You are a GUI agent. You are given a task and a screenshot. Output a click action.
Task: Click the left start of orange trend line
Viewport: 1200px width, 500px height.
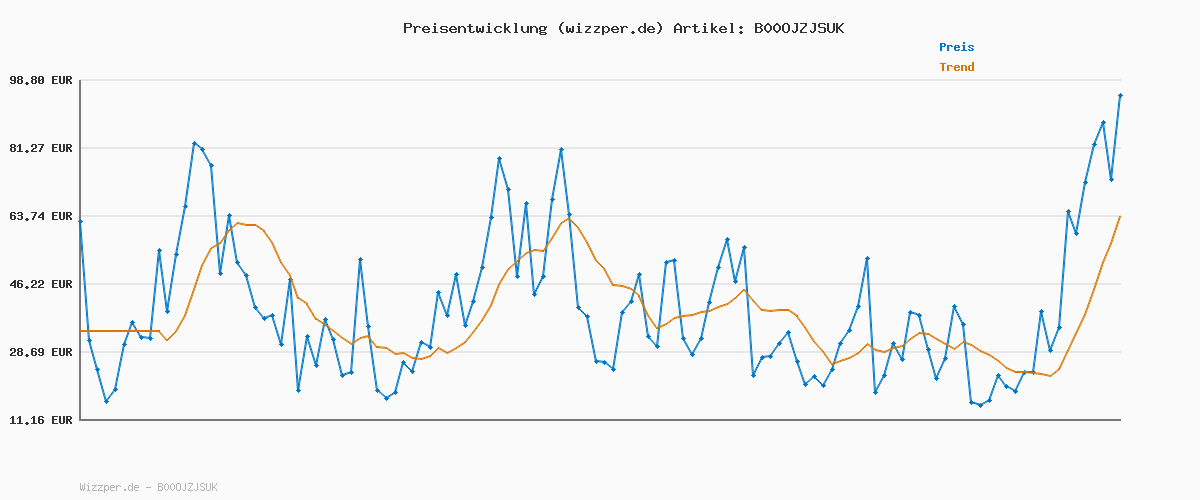click(x=81, y=331)
